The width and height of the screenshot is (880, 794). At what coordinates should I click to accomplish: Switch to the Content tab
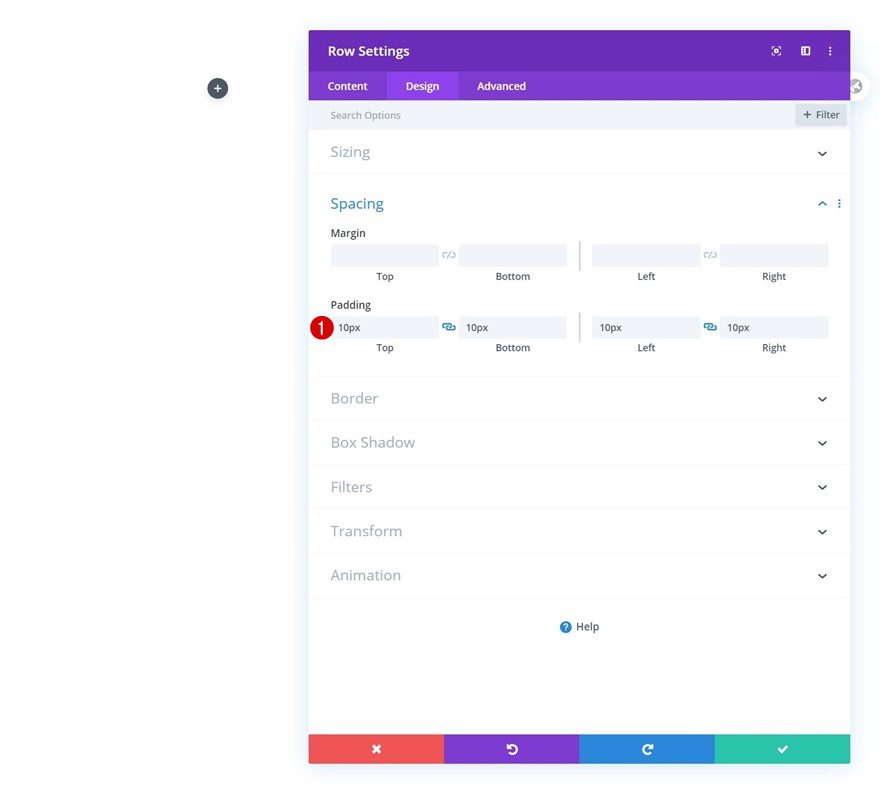pos(347,86)
